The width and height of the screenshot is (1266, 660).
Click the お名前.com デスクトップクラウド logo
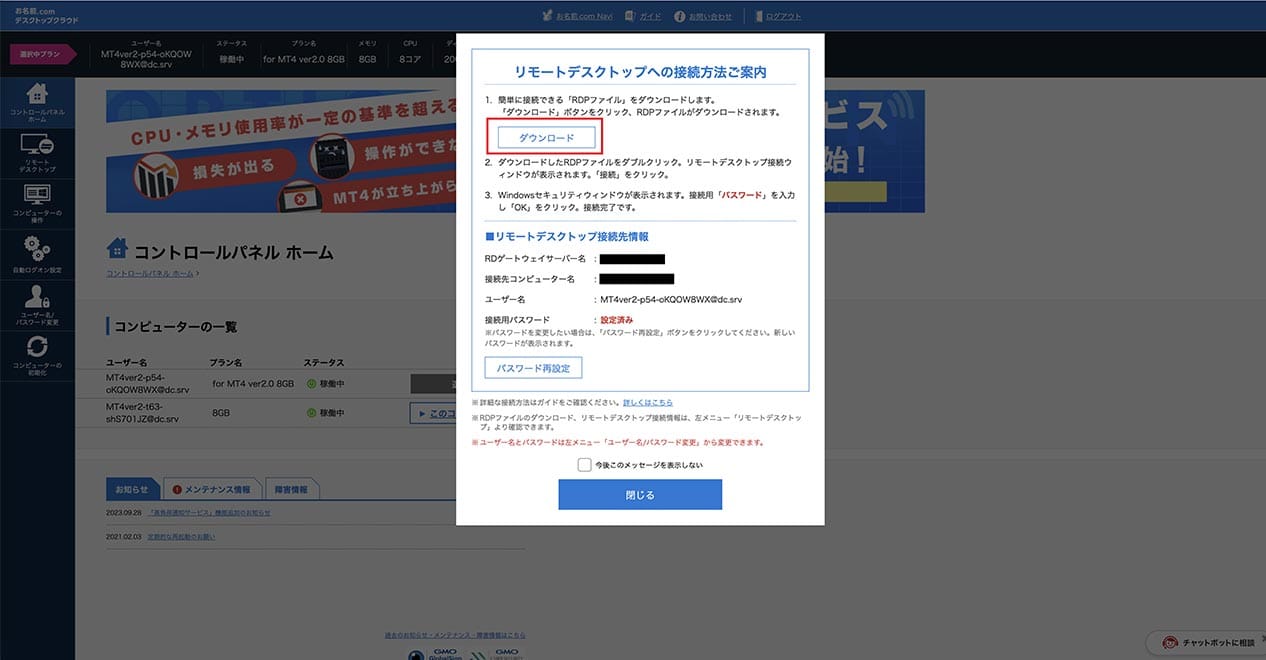pyautogui.click(x=47, y=15)
